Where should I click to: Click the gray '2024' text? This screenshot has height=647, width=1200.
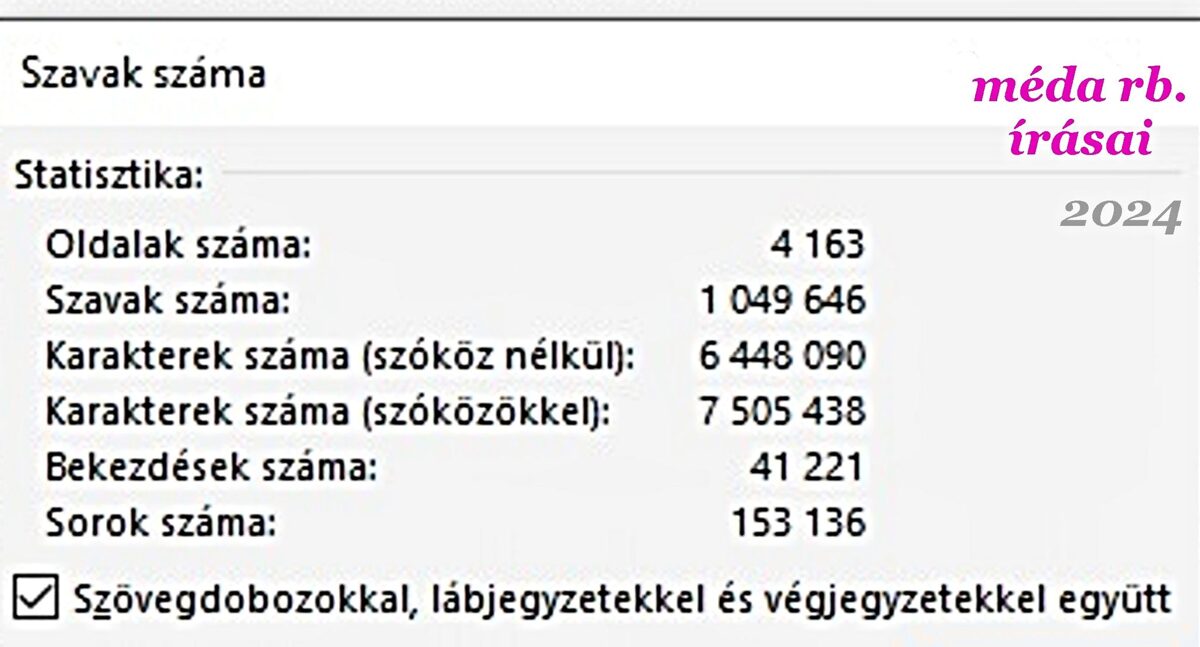(1121, 214)
